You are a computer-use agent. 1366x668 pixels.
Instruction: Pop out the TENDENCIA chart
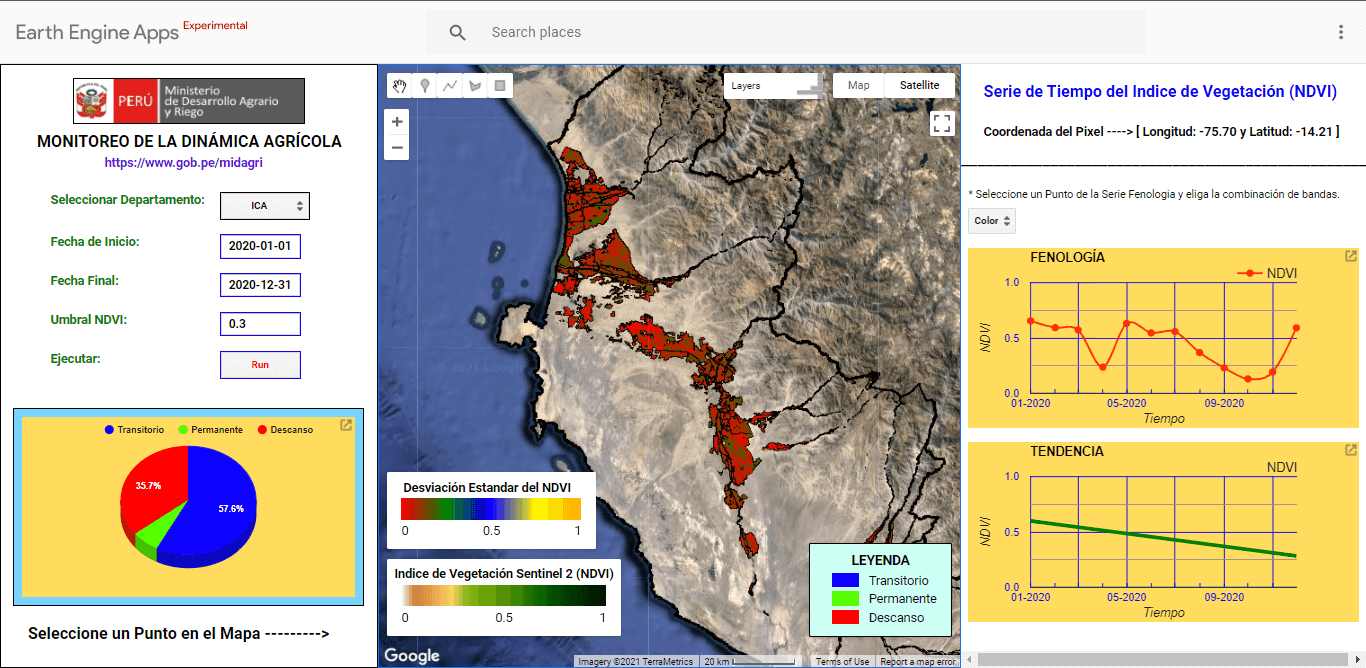tap(1350, 451)
